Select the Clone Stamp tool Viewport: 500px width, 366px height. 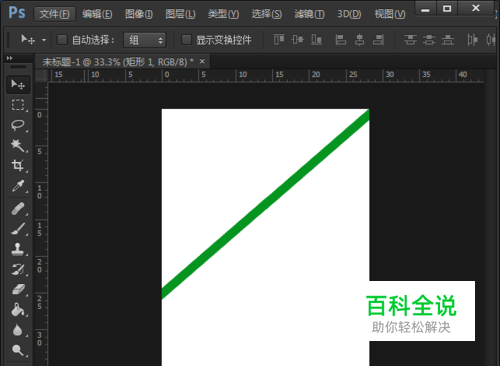18,249
